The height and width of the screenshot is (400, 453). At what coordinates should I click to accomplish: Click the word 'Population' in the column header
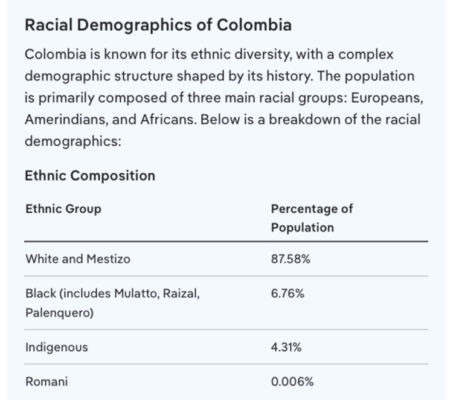302,227
